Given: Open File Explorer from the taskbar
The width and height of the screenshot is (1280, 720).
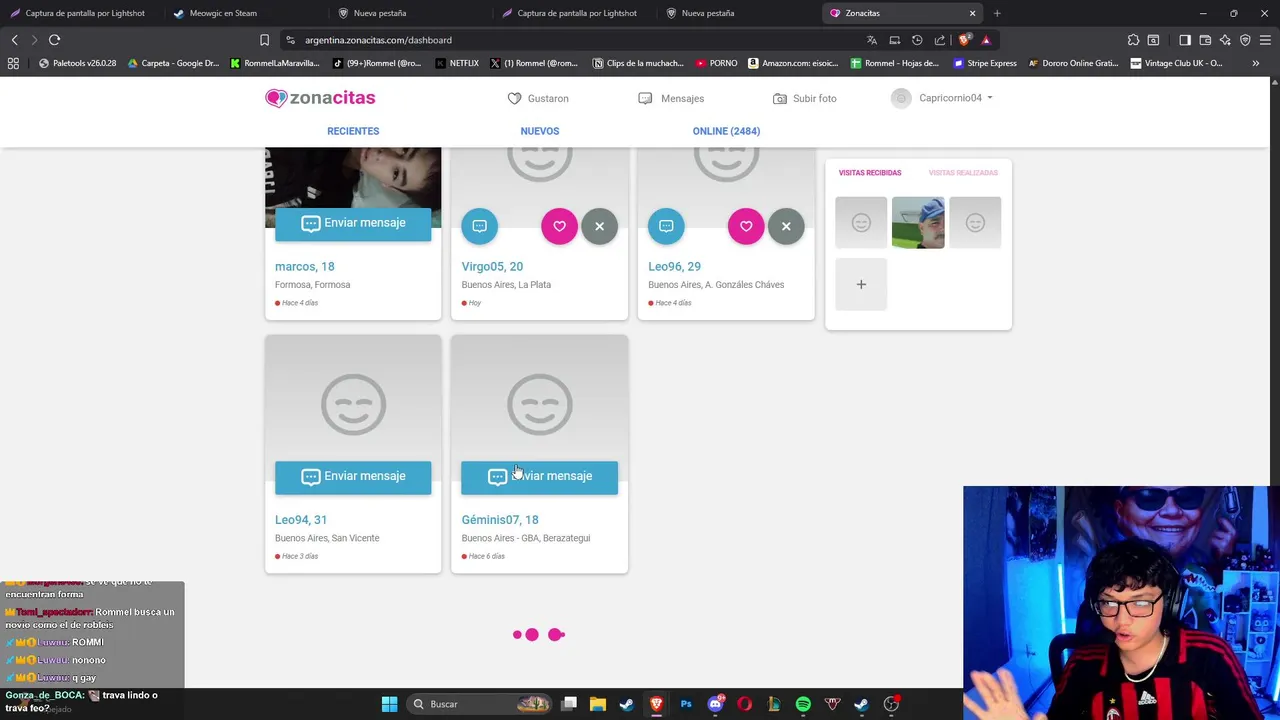Looking at the screenshot, I should pos(598,704).
